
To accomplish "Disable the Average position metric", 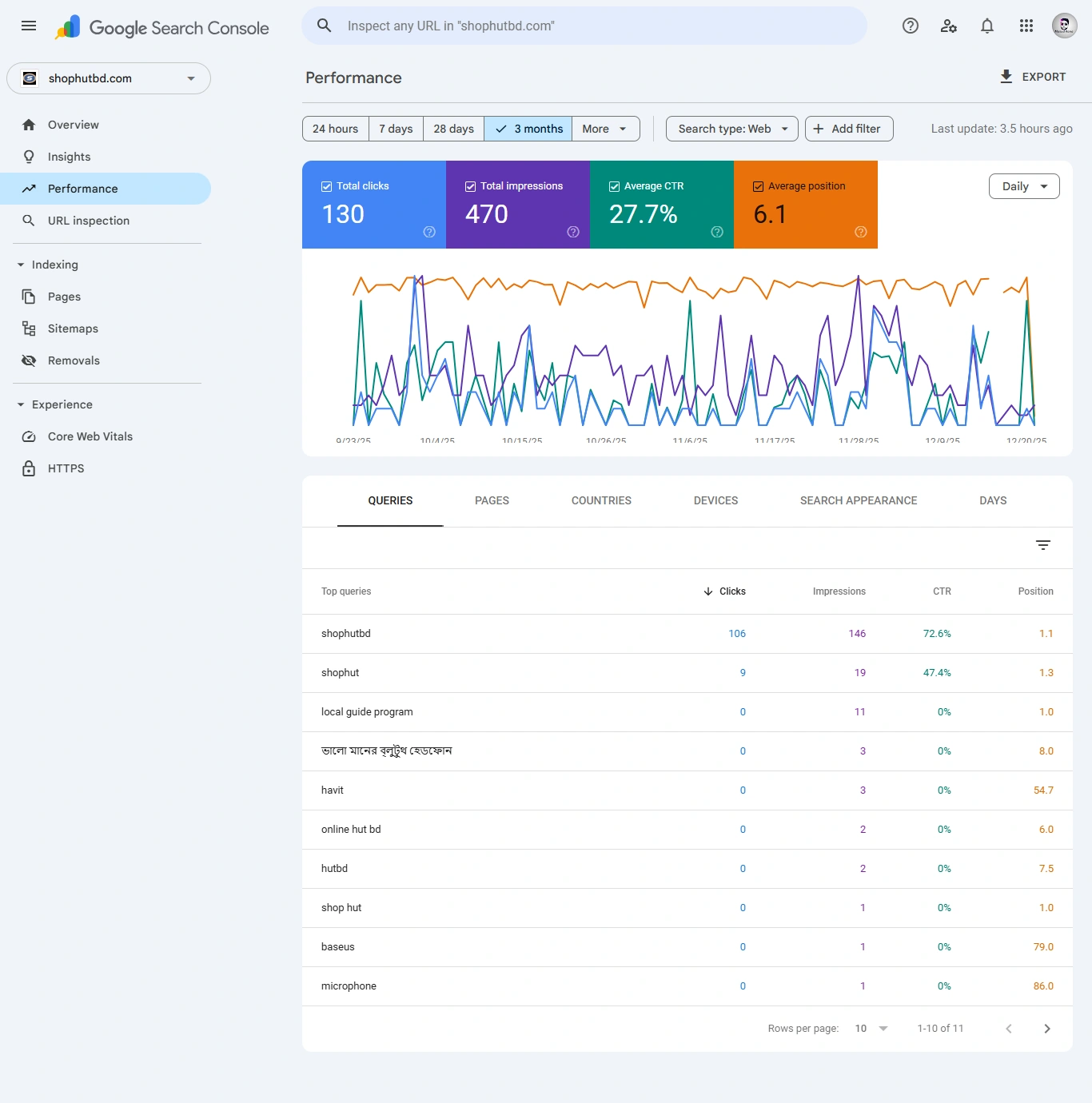I will coord(757,185).
